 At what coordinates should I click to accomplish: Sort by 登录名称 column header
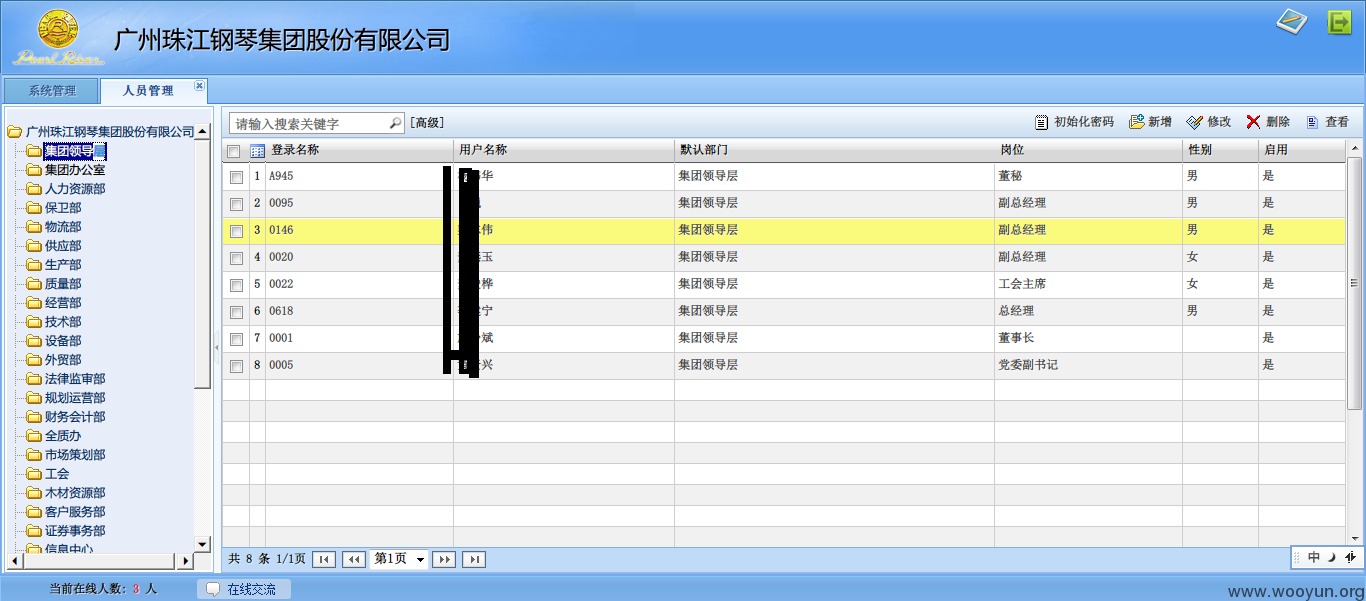359,151
